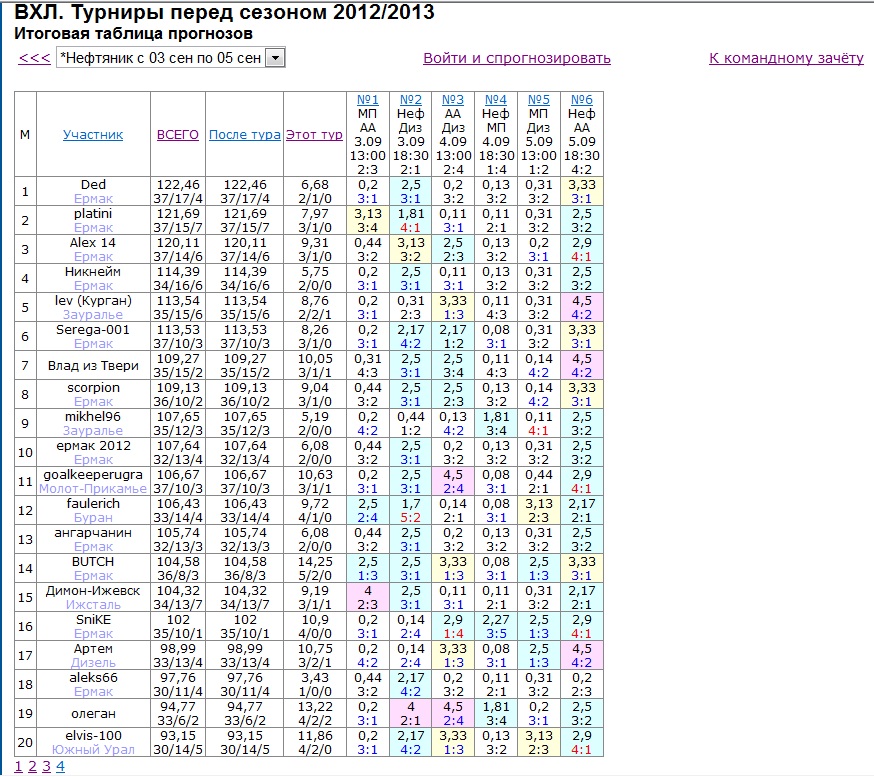Open the tour selection dropdown
The width and height of the screenshot is (874, 777).
pyautogui.click(x=275, y=58)
